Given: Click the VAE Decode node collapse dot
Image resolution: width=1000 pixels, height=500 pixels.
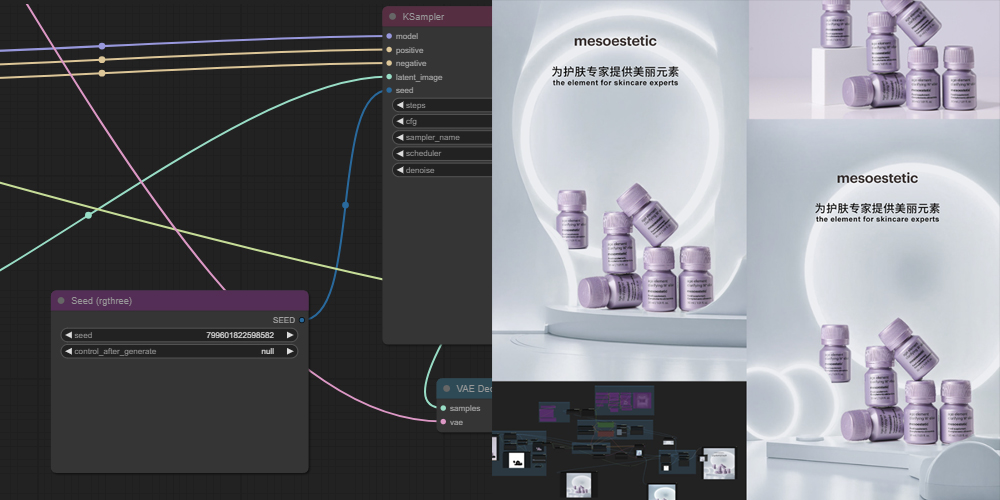Looking at the screenshot, I should pos(446,388).
